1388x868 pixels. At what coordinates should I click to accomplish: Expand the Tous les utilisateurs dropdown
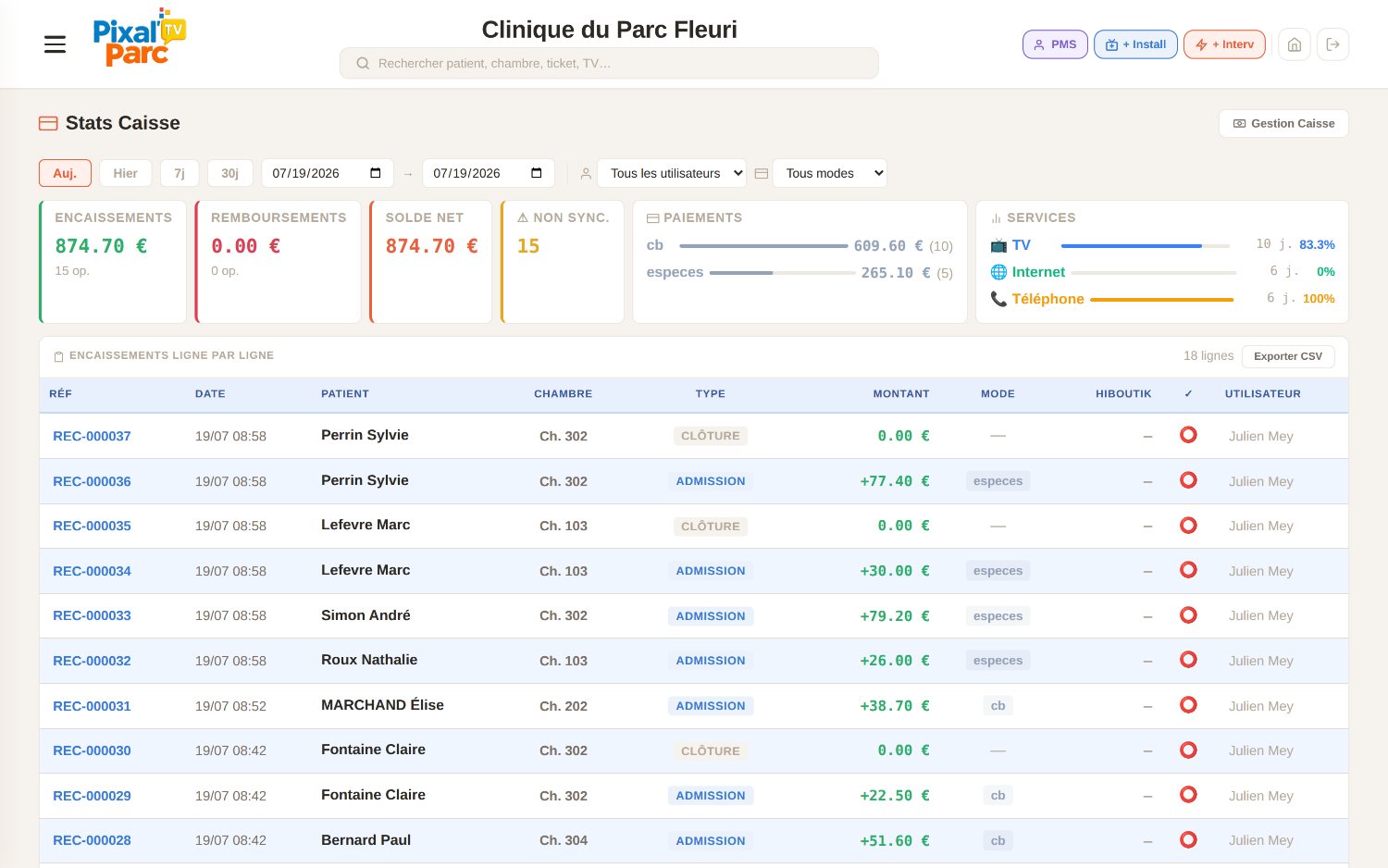[x=672, y=173]
